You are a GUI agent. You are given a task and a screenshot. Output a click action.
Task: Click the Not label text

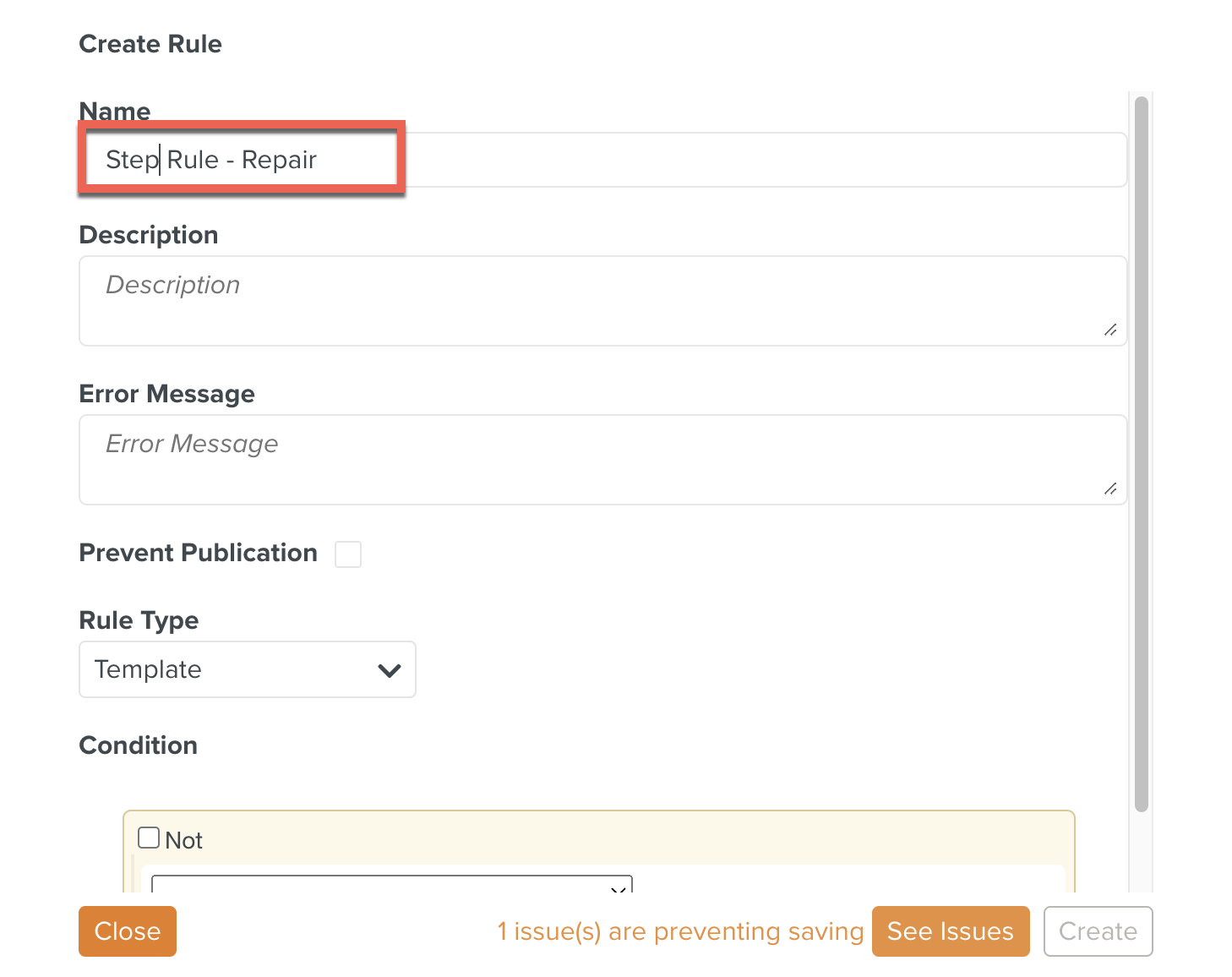184,841
